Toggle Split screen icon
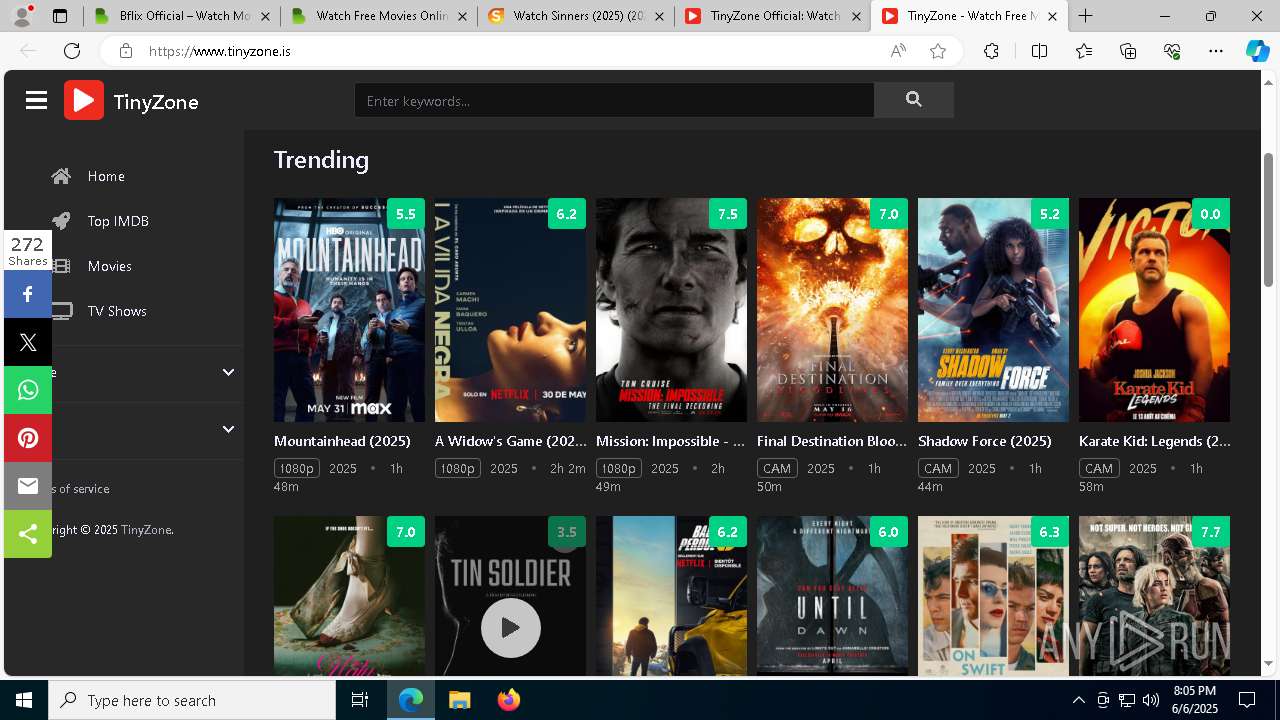This screenshot has height=720, width=1280. click(x=1039, y=51)
